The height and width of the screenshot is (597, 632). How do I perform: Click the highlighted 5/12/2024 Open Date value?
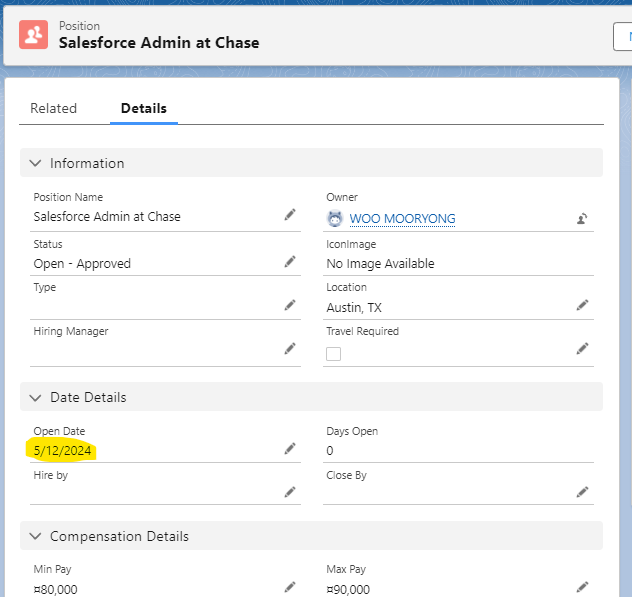point(63,451)
